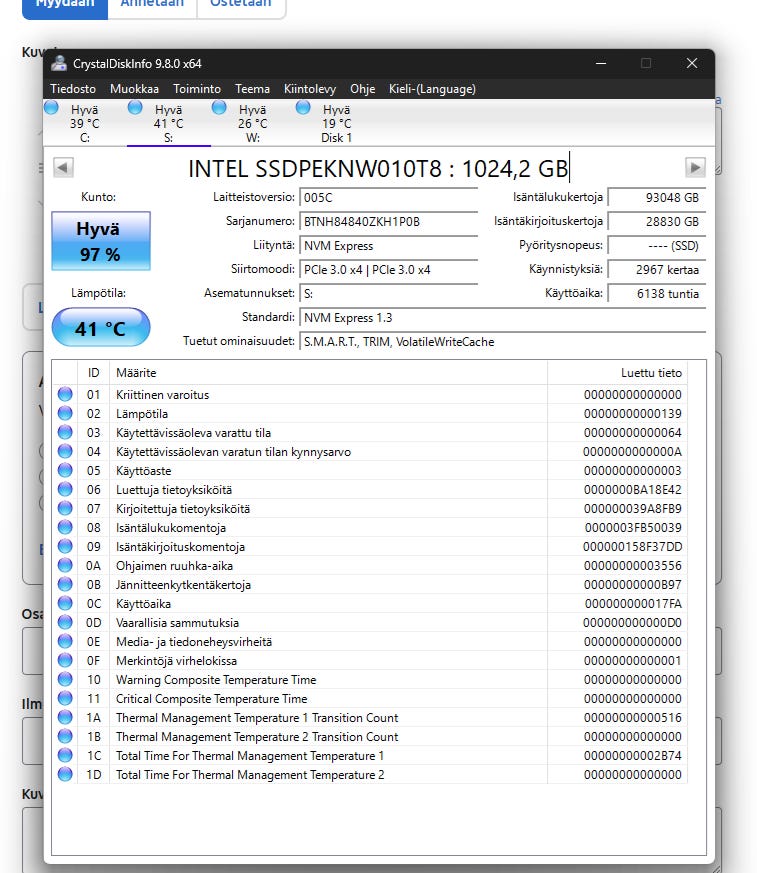This screenshot has width=757, height=873.
Task: Go to next disk with right arrow
Action: tap(695, 168)
